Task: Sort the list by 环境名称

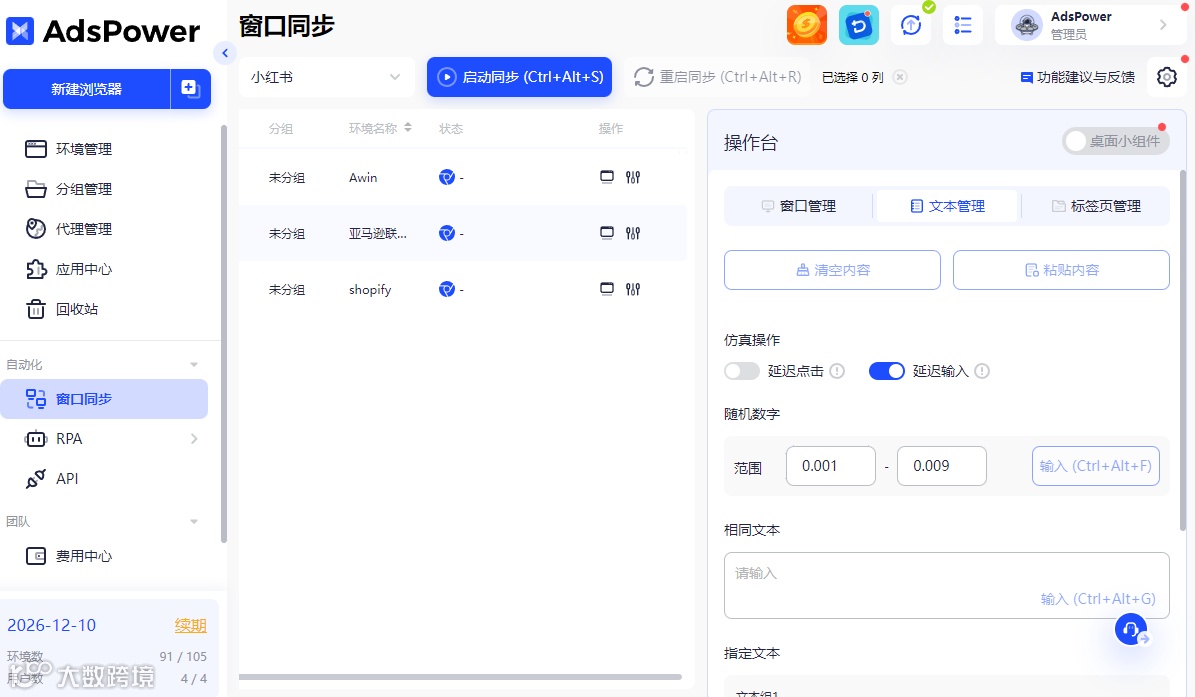Action: tap(408, 128)
